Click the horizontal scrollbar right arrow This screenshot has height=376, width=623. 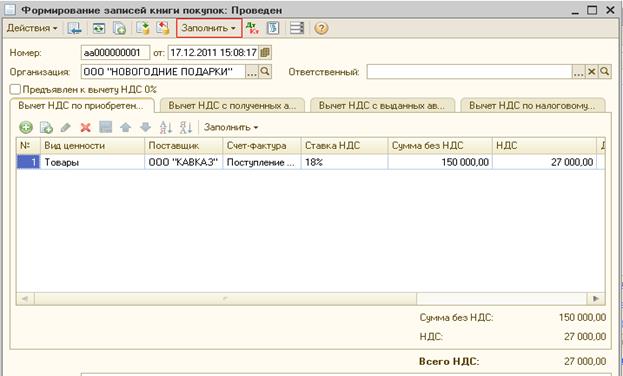pos(596,298)
